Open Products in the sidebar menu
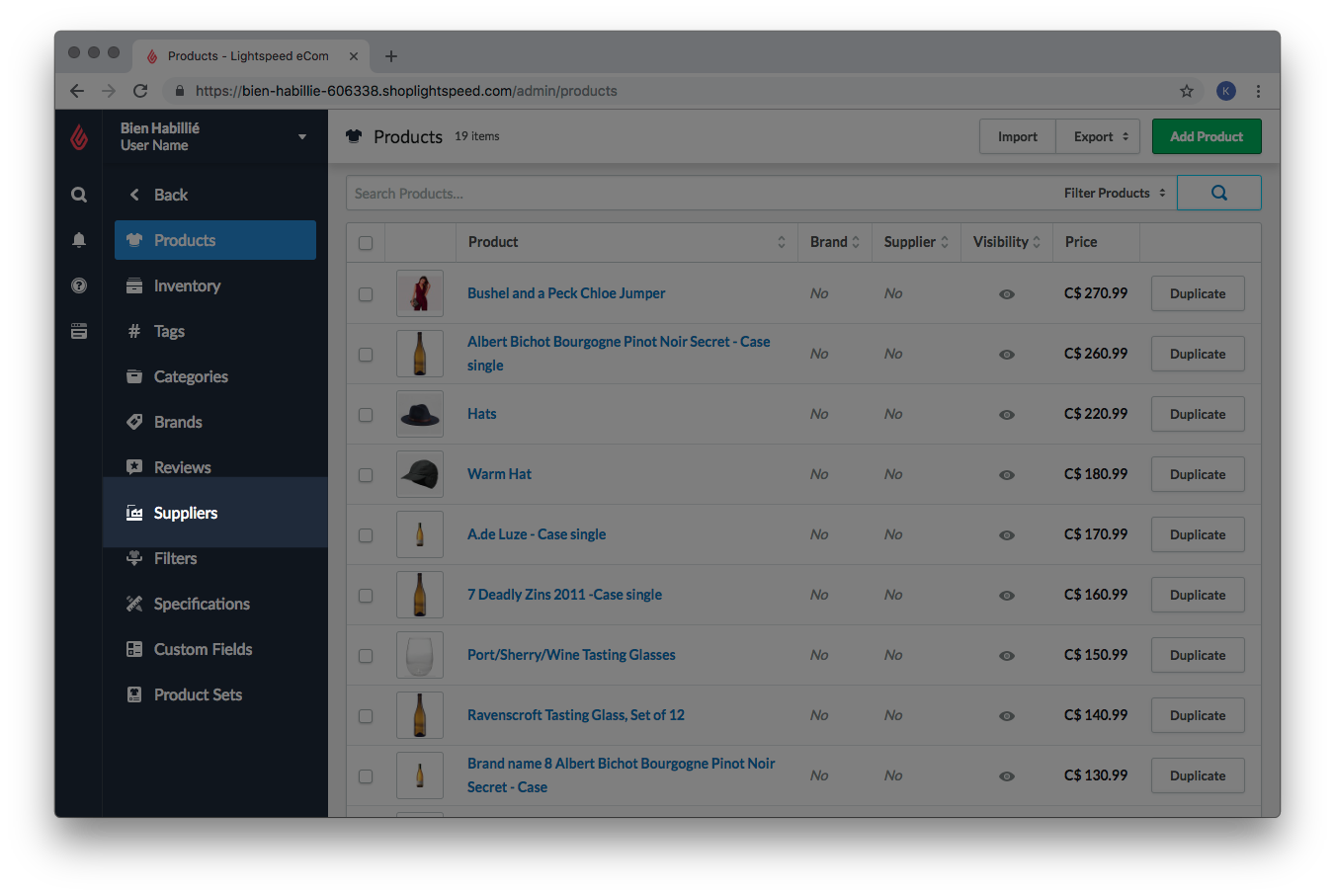 (x=215, y=240)
